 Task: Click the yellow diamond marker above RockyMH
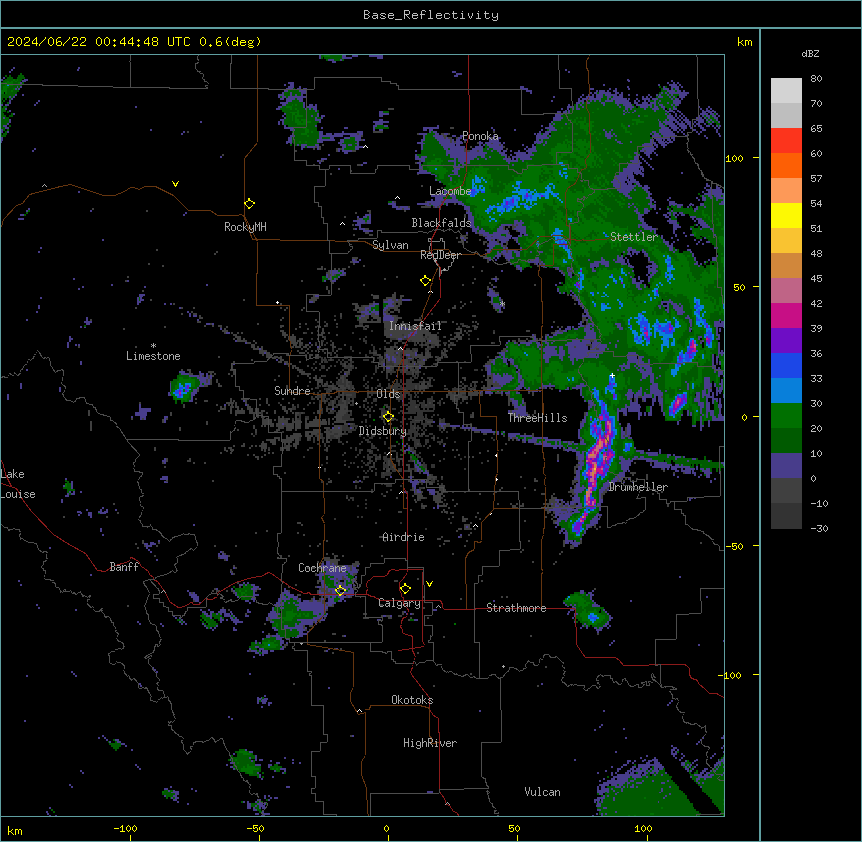coord(249,204)
